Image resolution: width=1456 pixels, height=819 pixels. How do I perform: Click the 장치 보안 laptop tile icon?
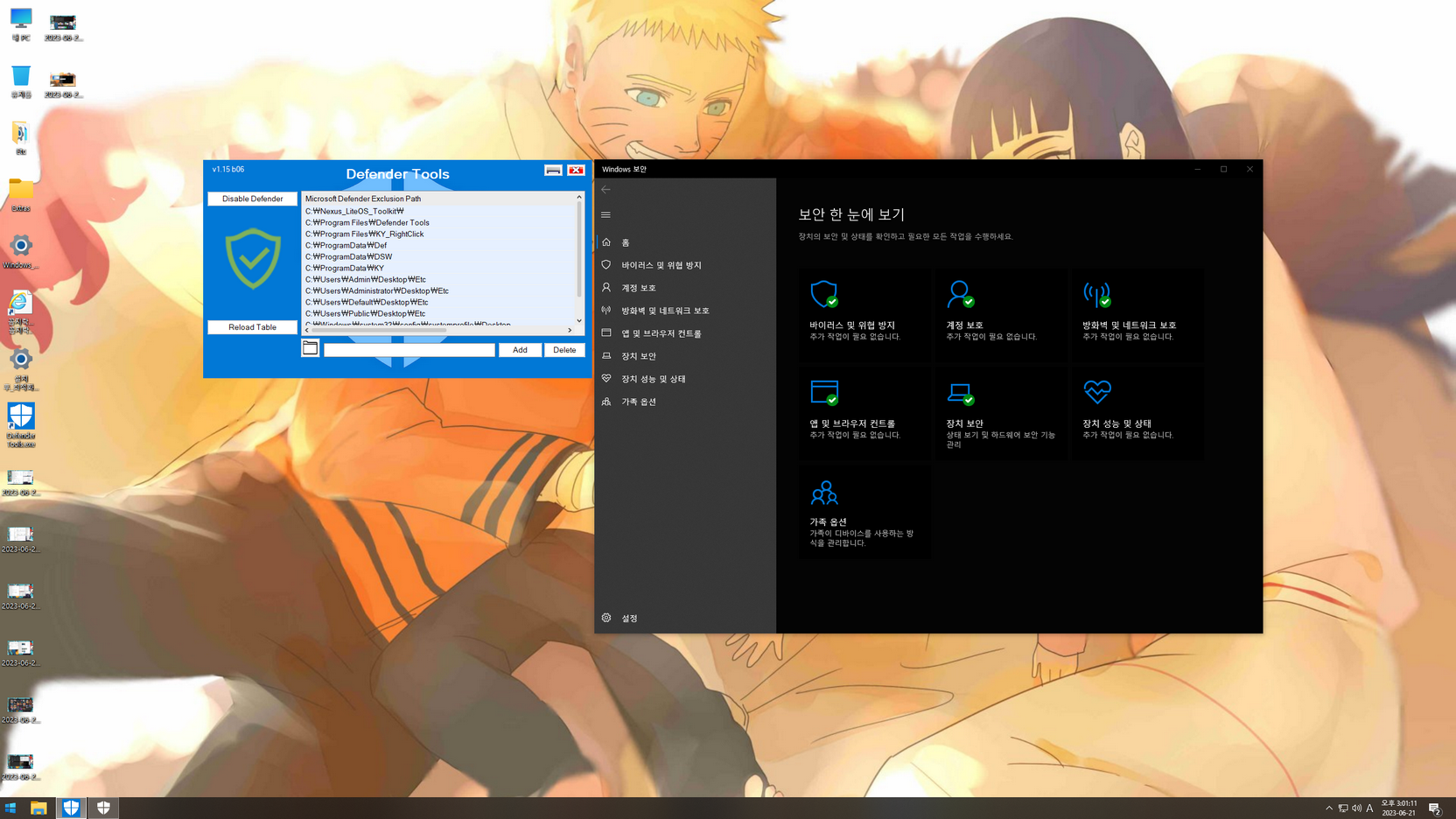[961, 394]
